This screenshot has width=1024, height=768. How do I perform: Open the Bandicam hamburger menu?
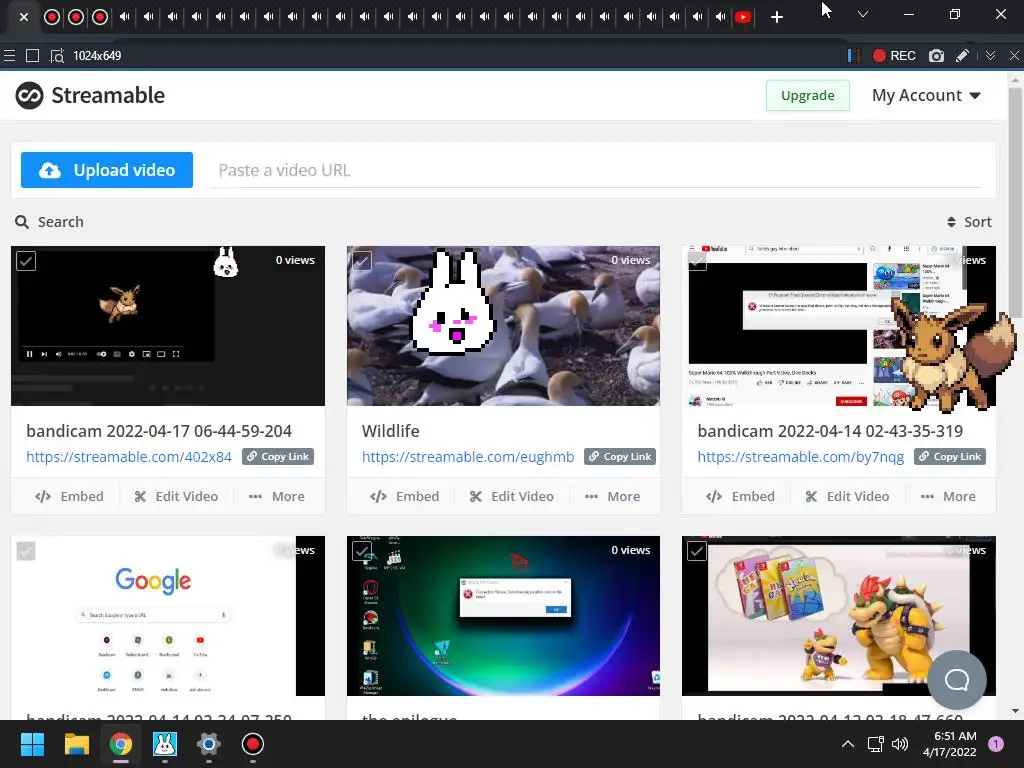(9, 56)
